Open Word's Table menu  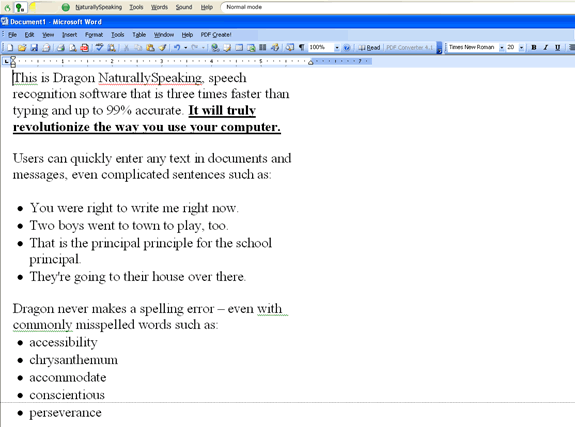139,35
